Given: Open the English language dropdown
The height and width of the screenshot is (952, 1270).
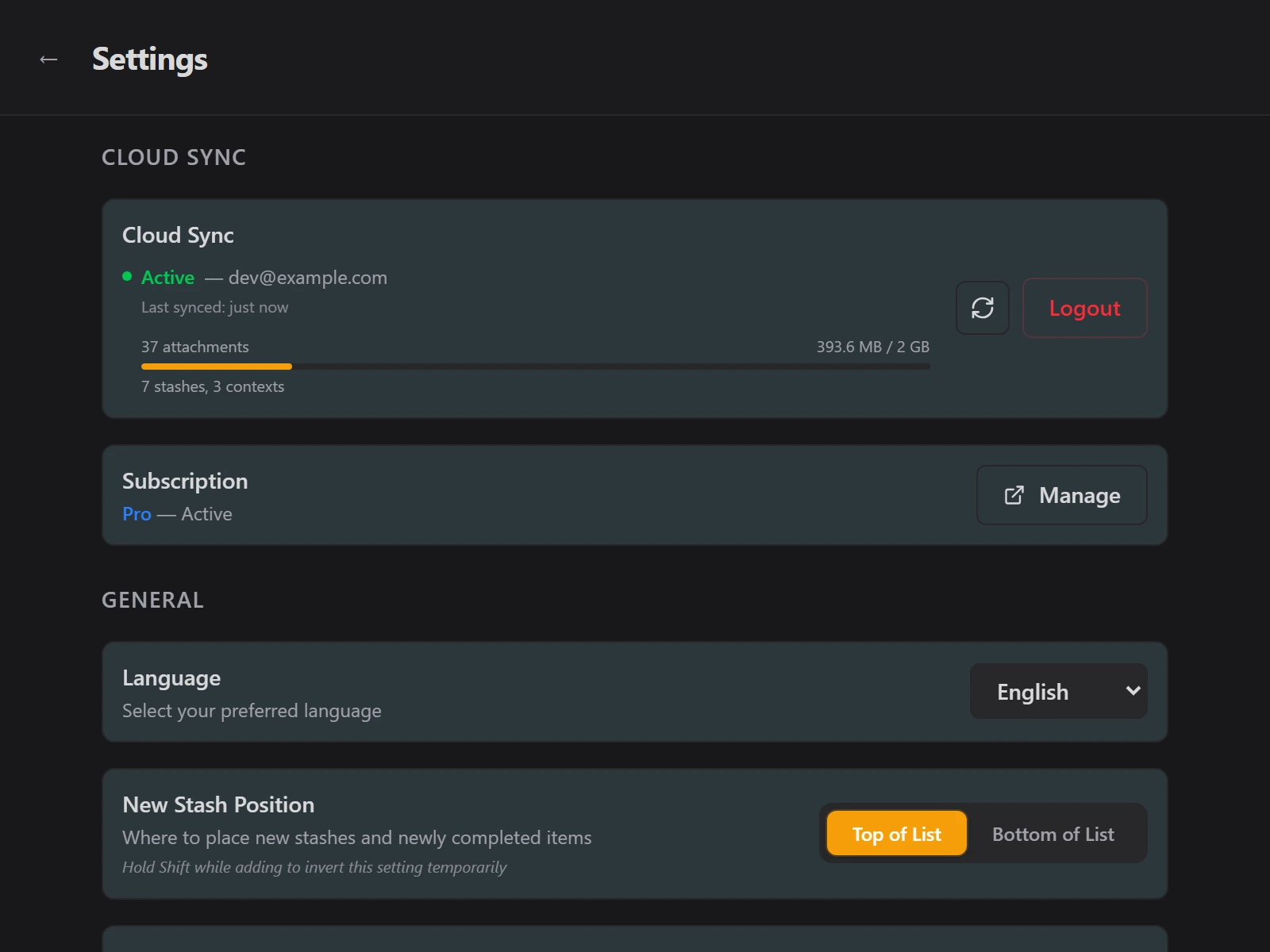Looking at the screenshot, I should click(1059, 691).
